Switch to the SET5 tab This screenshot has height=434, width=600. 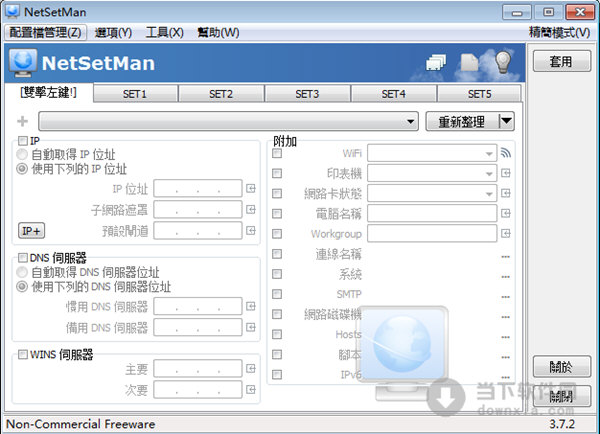point(479,94)
